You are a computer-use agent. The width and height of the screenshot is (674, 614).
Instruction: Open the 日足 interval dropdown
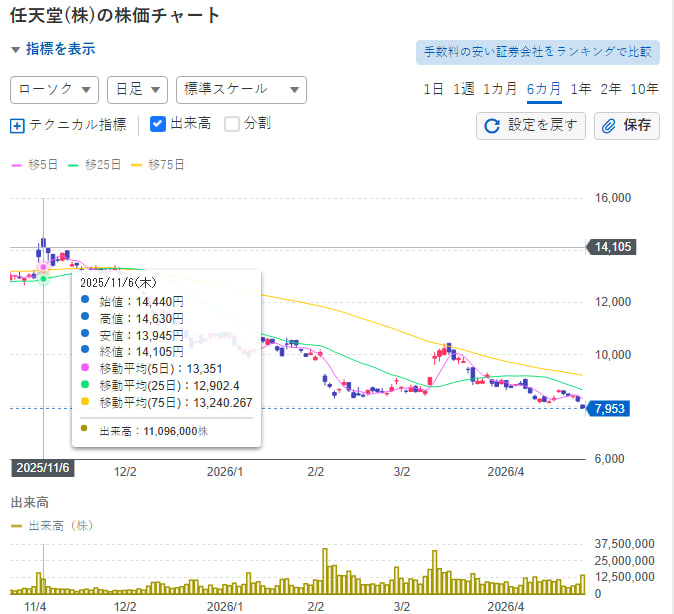(x=137, y=90)
